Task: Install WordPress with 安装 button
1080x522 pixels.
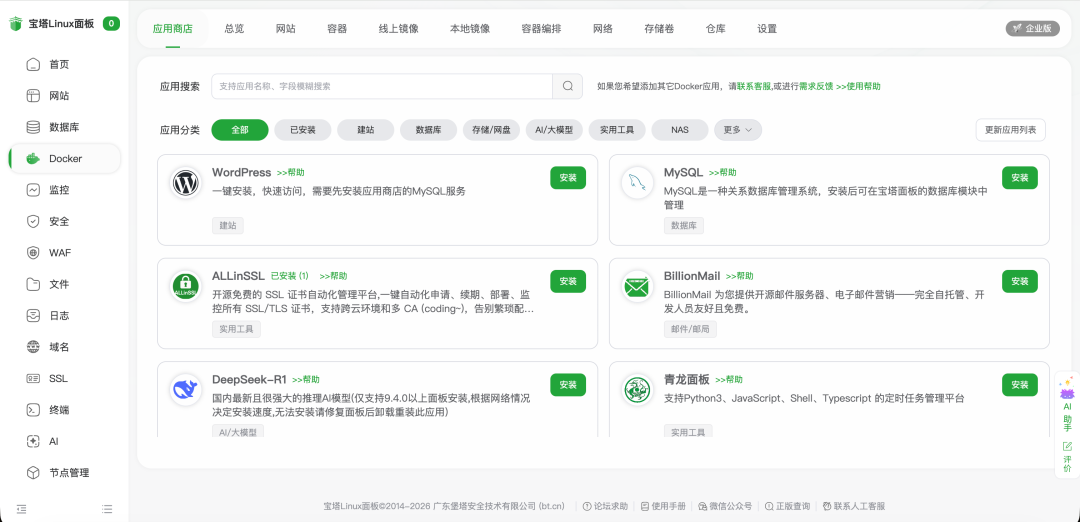Action: point(568,178)
